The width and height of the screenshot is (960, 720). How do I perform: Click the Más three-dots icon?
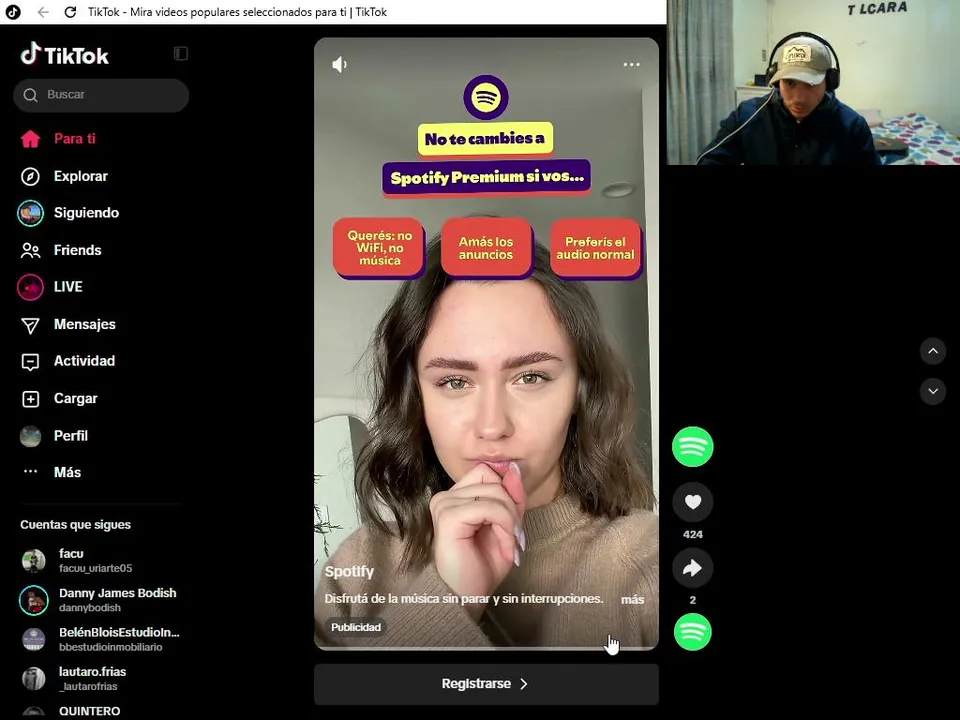[x=30, y=471]
